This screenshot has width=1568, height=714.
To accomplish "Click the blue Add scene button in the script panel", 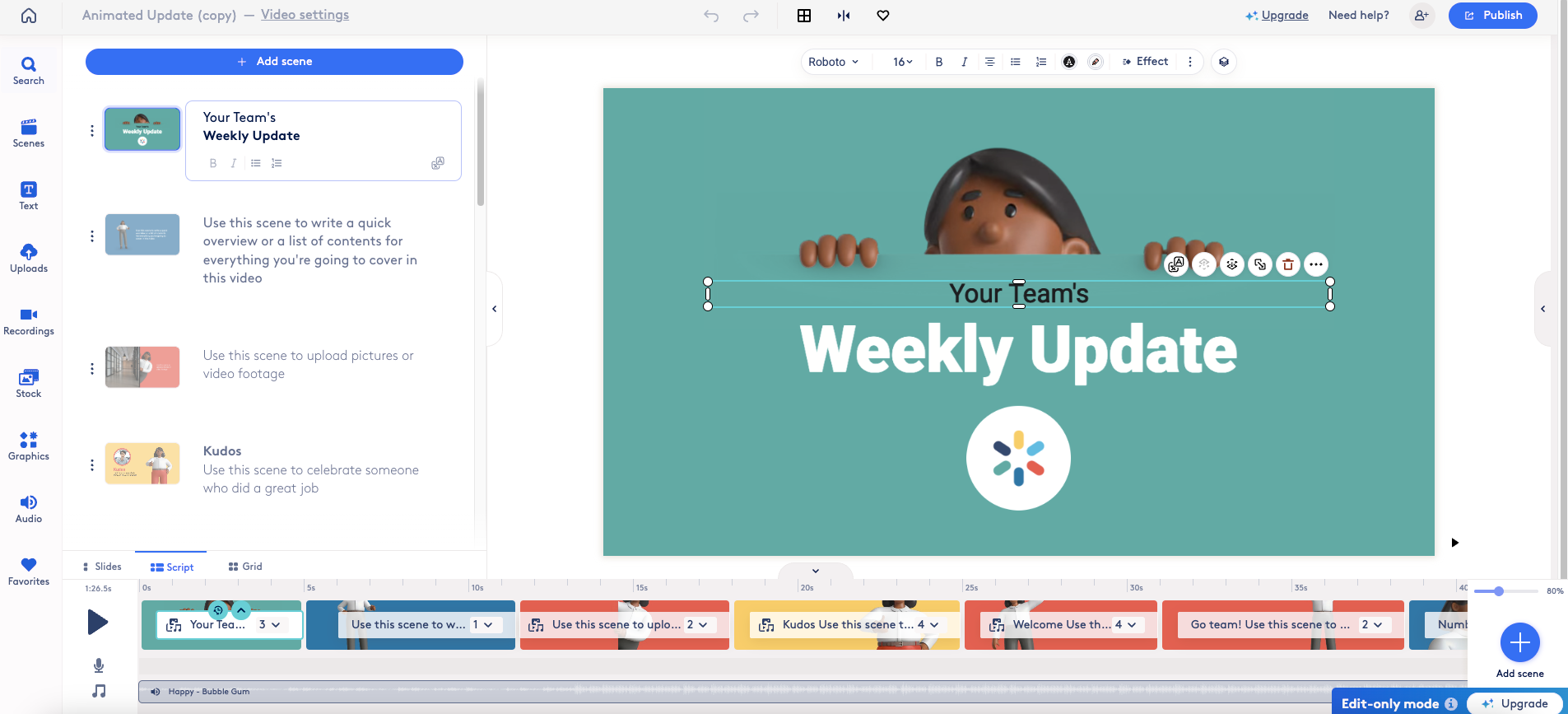I will [x=274, y=62].
